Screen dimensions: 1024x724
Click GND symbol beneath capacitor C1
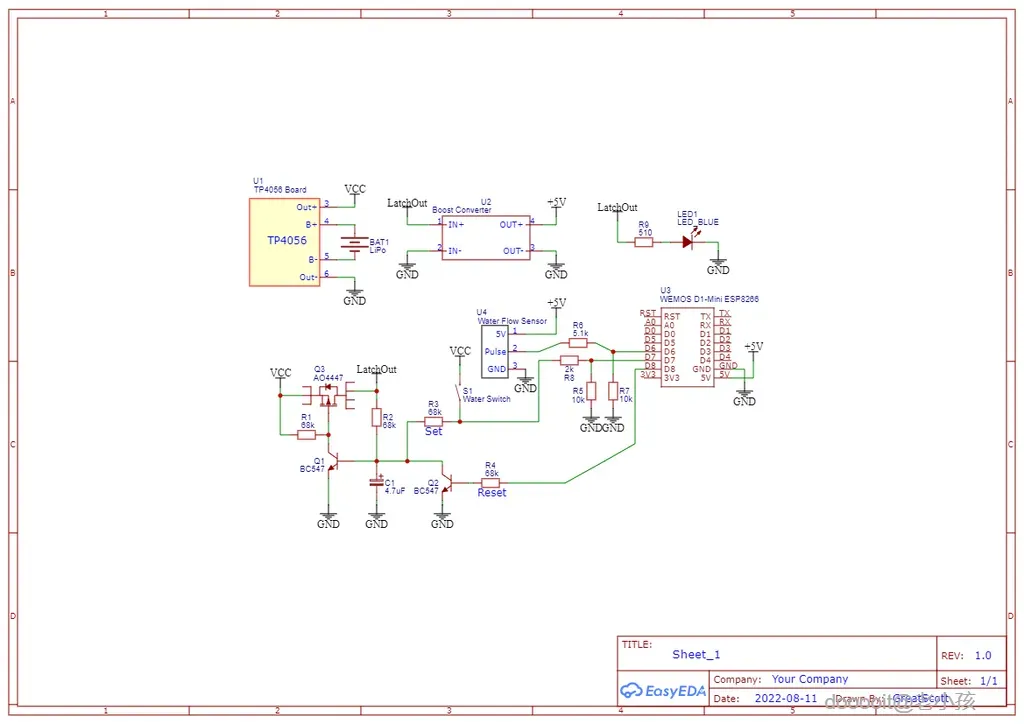point(376,520)
